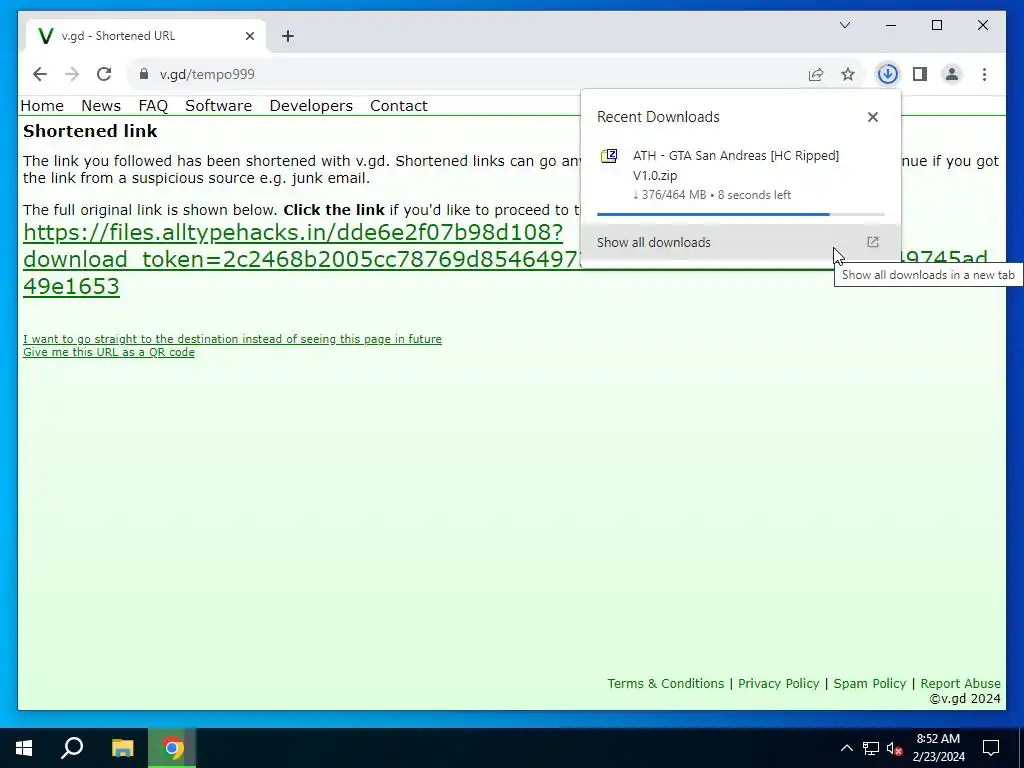Maximize the Chrome window
1024x768 pixels.
[936, 25]
